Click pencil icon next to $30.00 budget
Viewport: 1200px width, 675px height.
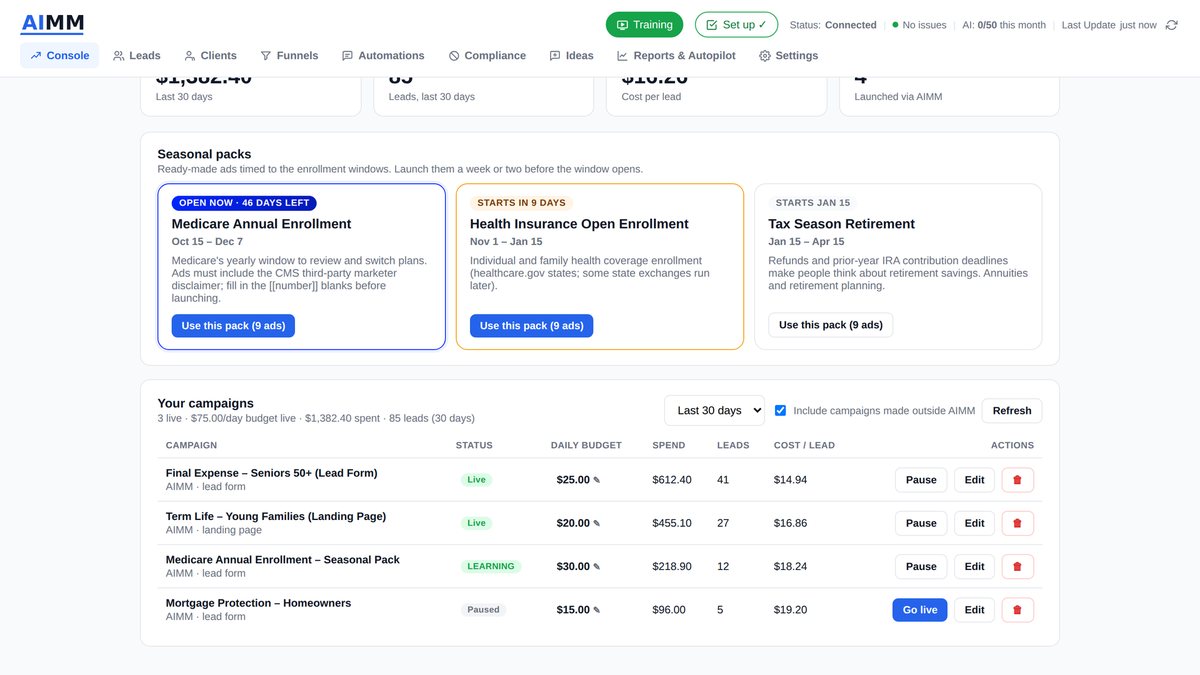[x=597, y=567]
